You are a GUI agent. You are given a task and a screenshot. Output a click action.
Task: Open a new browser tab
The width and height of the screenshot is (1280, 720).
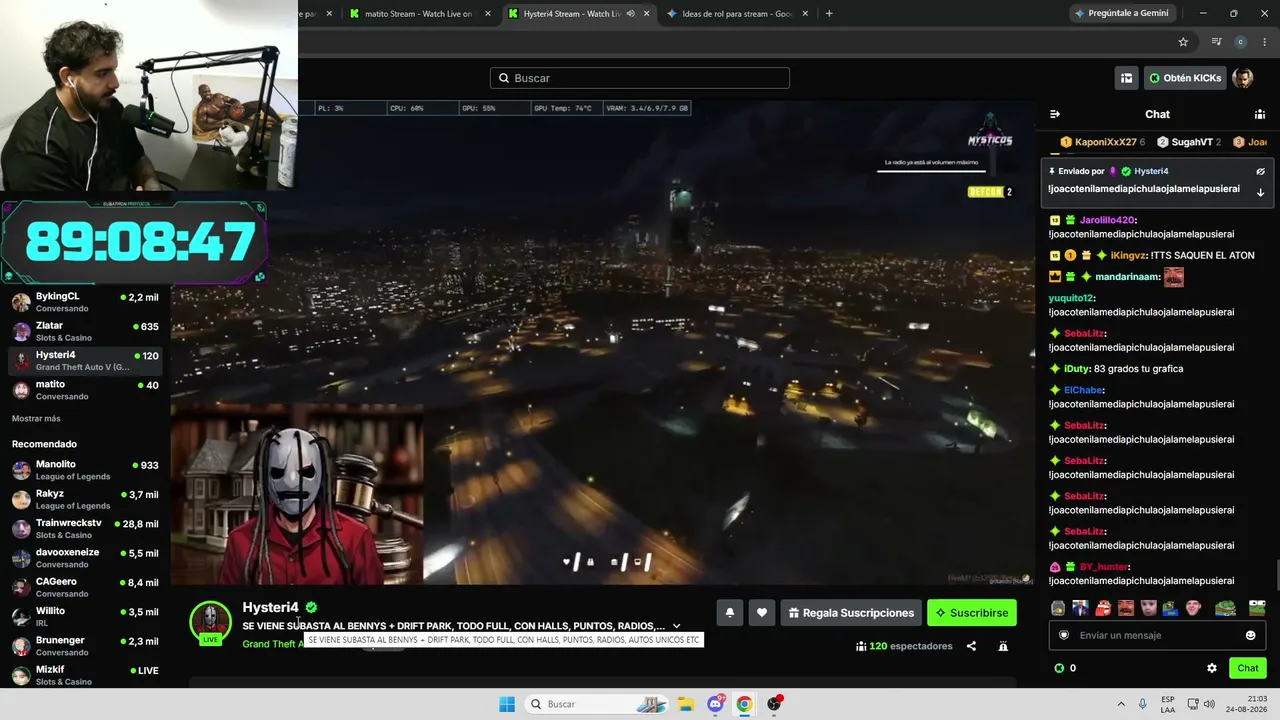coord(829,14)
